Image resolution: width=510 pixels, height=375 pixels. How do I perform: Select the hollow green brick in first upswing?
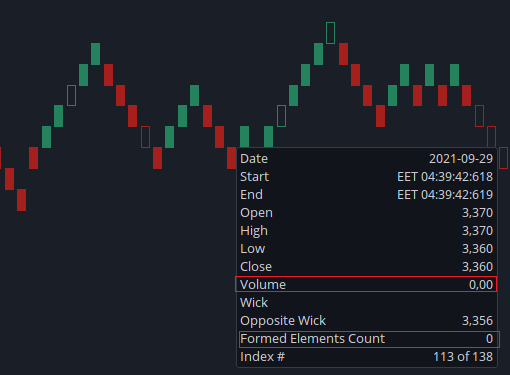(x=71, y=96)
